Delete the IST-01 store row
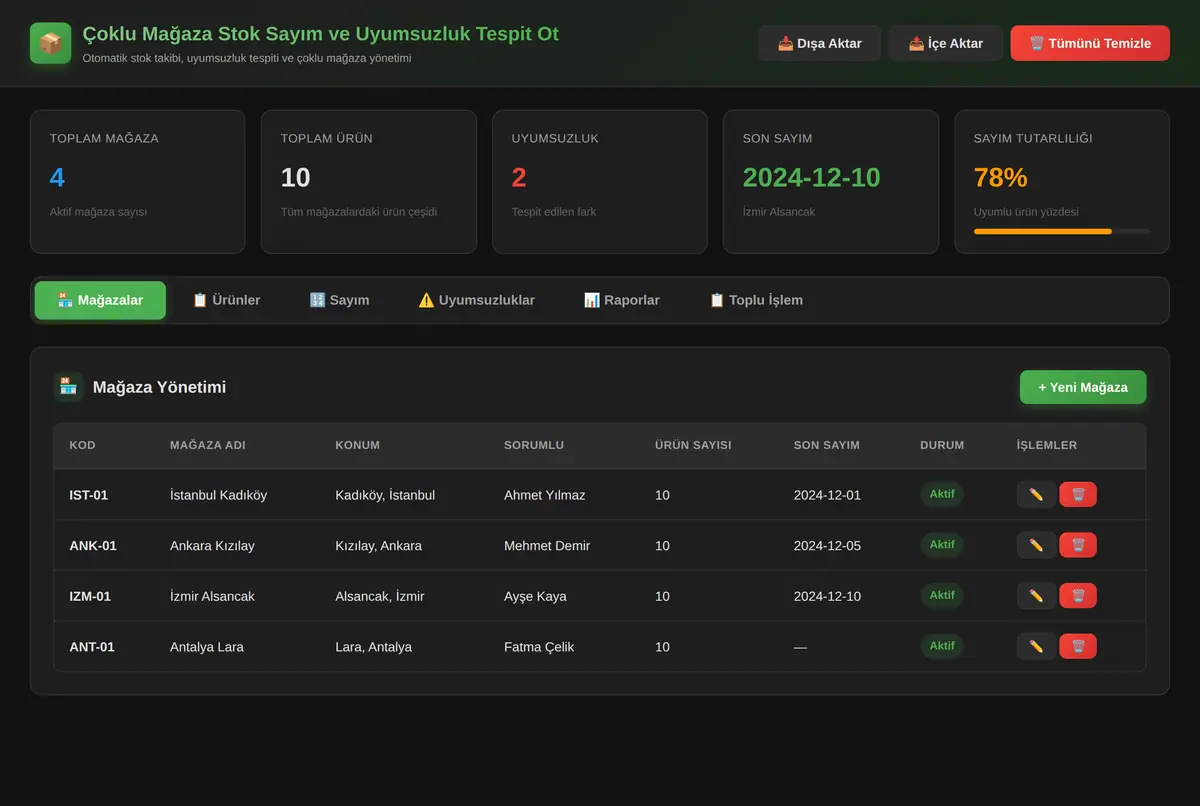The height and width of the screenshot is (806, 1200). (1078, 495)
